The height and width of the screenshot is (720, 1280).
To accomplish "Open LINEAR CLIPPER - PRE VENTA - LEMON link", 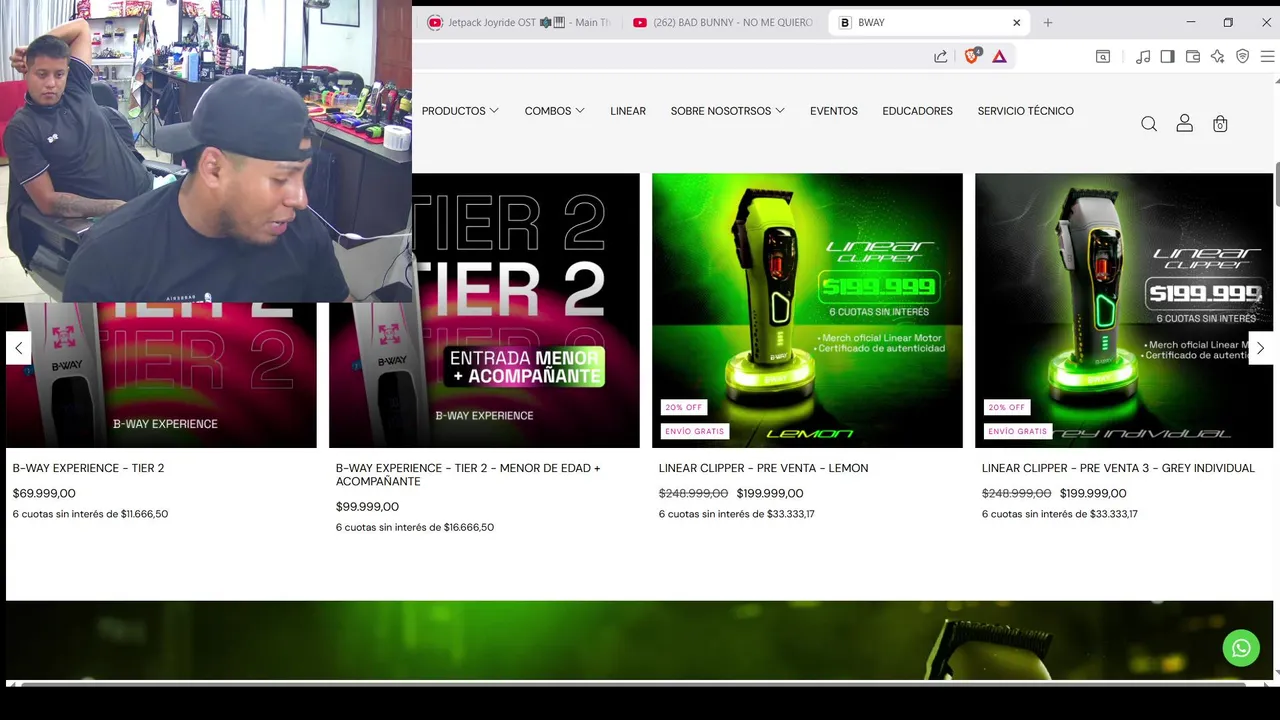I will click(763, 468).
